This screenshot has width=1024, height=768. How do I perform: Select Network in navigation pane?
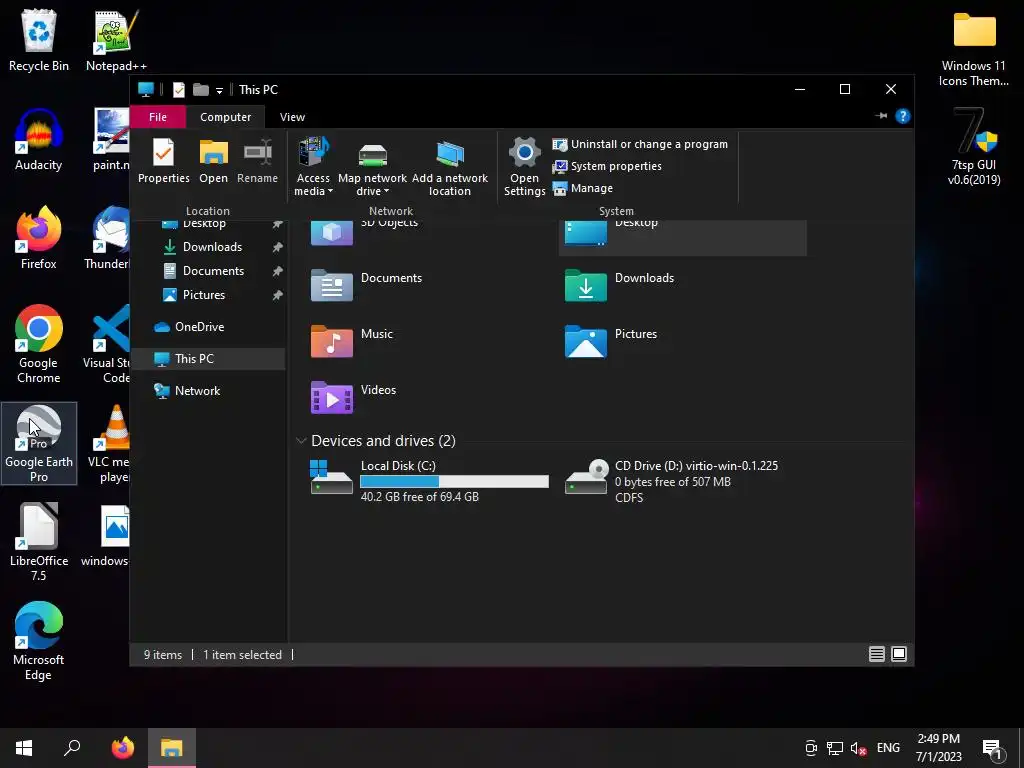click(x=197, y=391)
